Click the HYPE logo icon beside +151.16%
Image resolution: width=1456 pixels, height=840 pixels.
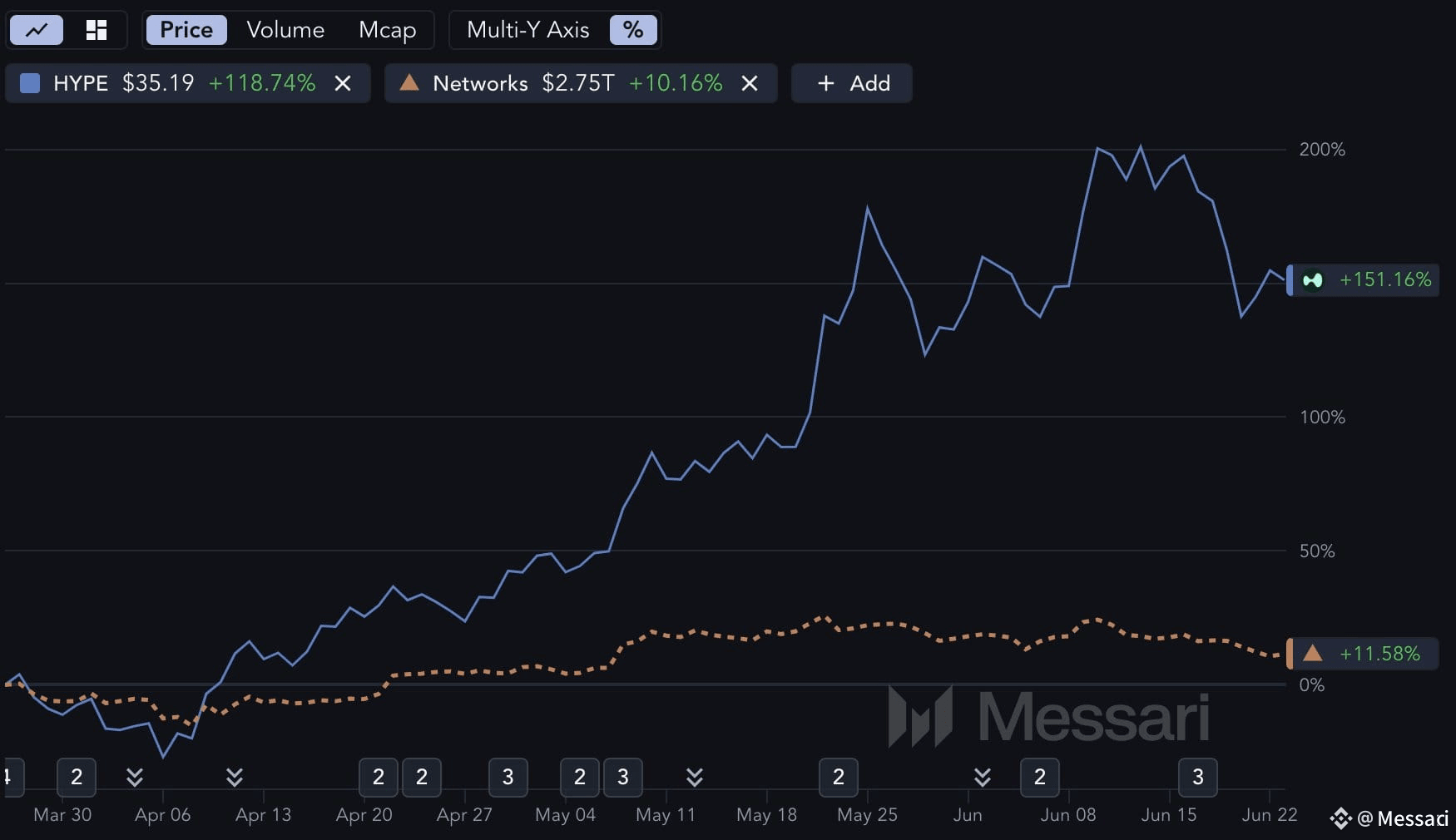(1312, 280)
